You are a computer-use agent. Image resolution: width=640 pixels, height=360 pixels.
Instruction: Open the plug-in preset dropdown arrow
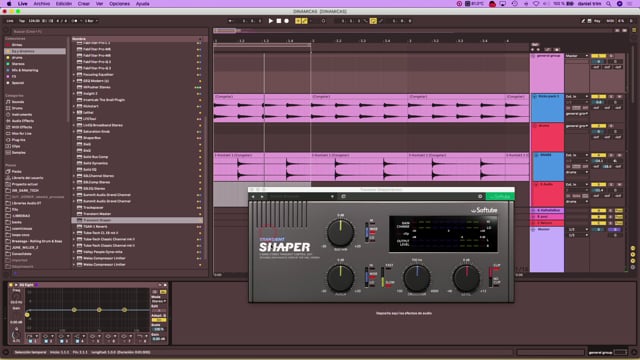tap(332, 196)
